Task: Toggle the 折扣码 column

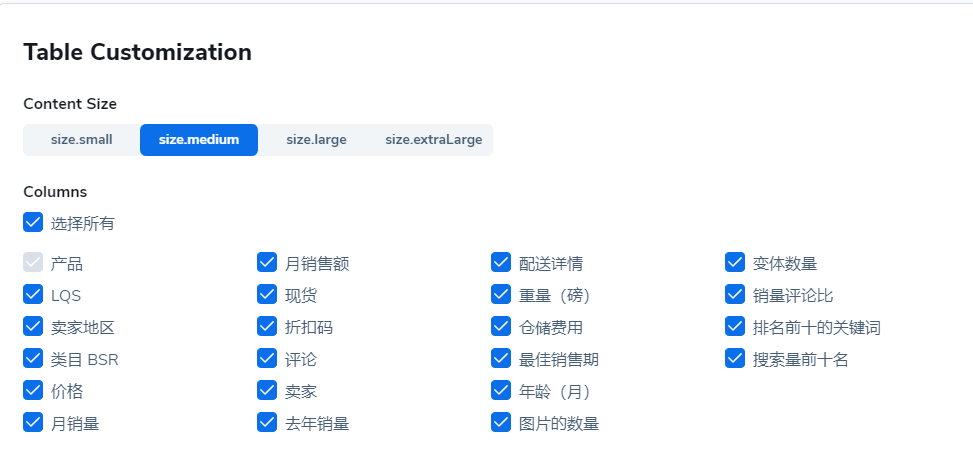Action: [267, 326]
